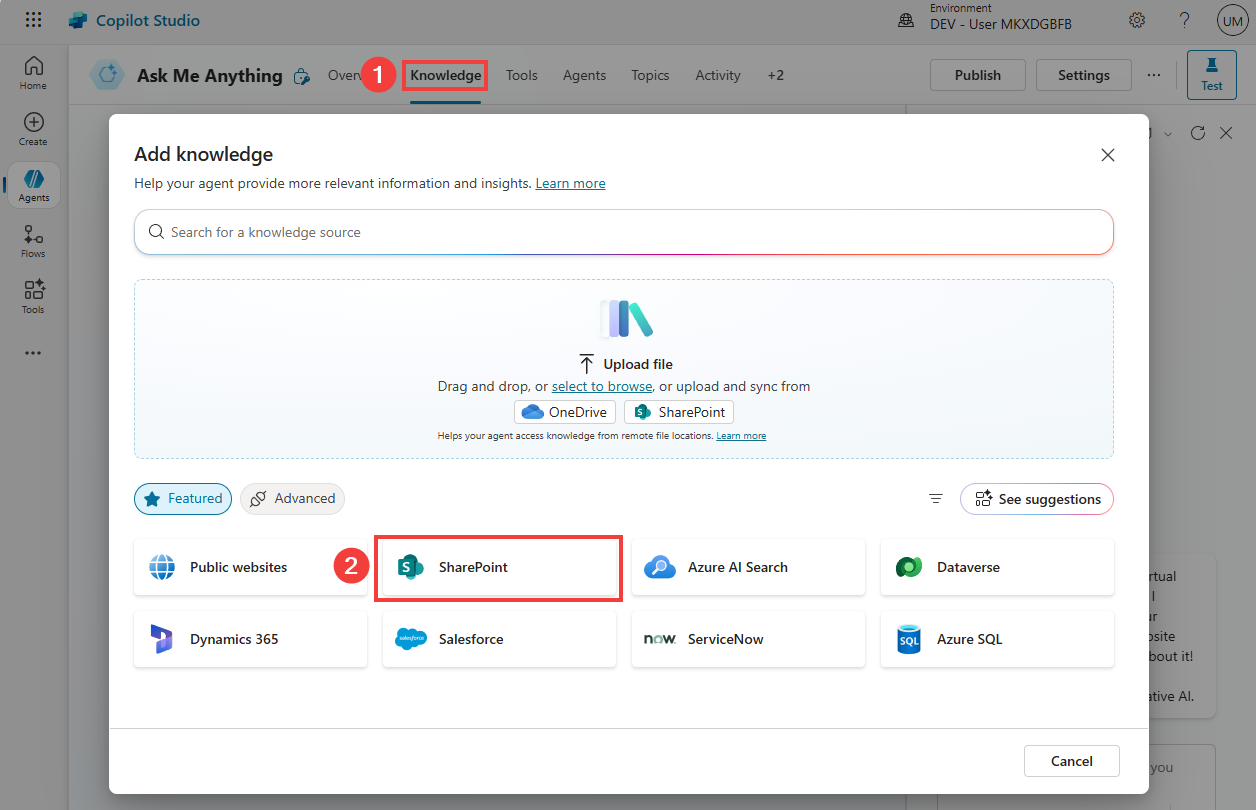Screen dimensions: 1256x810
Task: Click the help question mark icon
Action: [1184, 20]
